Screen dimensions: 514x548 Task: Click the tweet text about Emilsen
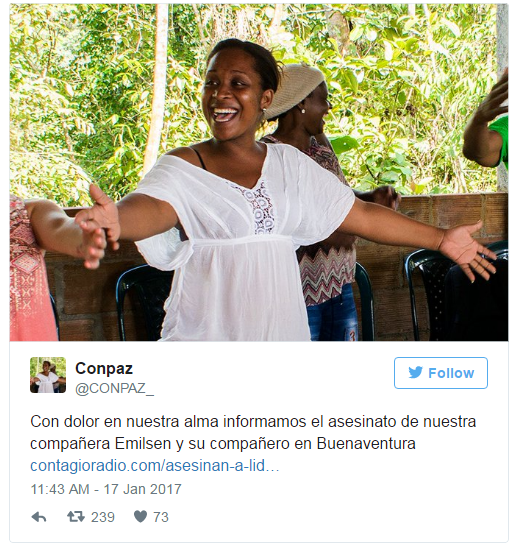tap(253, 433)
